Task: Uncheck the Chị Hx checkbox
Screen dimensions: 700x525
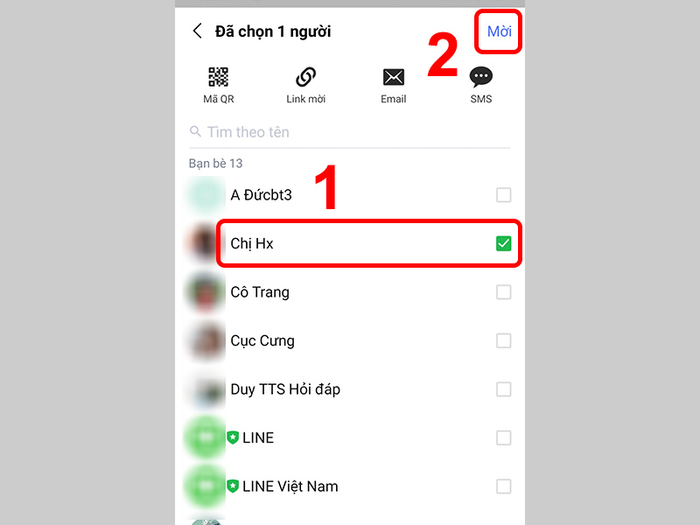Action: [504, 244]
